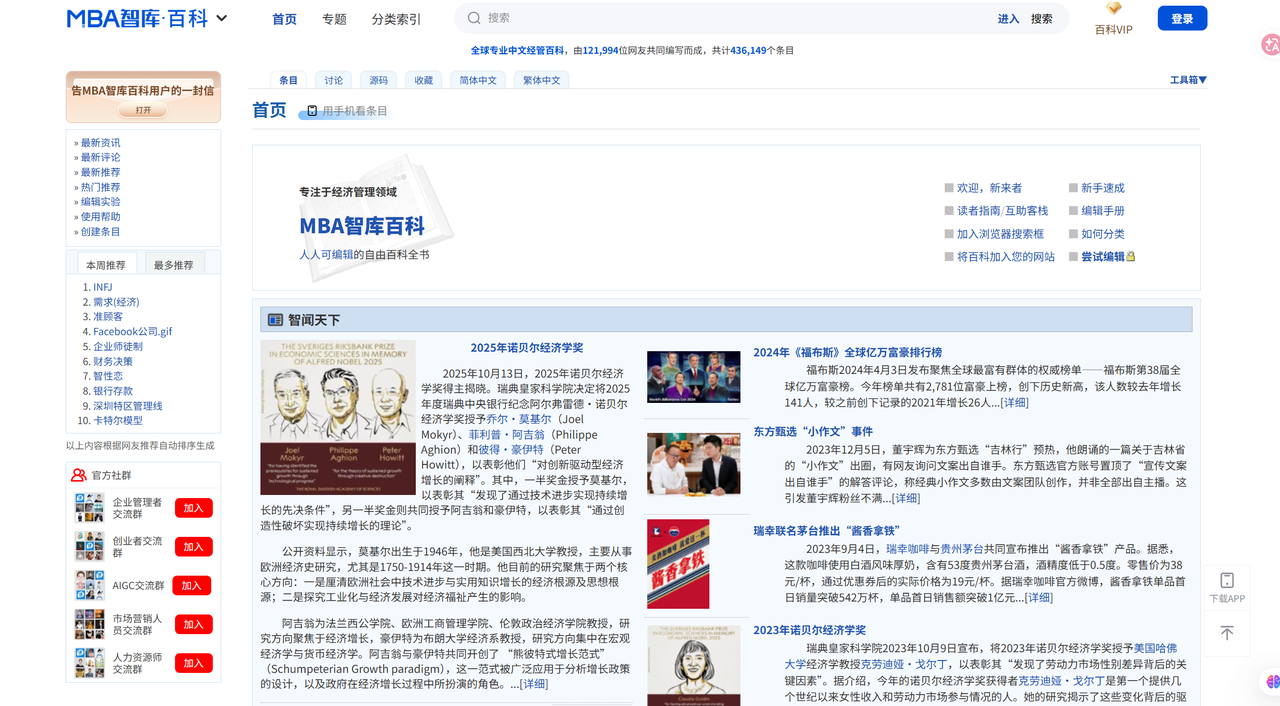Screen dimensions: 1280x706
Task: Open the 东方甄选 news photo thumbnail
Action: (x=694, y=463)
